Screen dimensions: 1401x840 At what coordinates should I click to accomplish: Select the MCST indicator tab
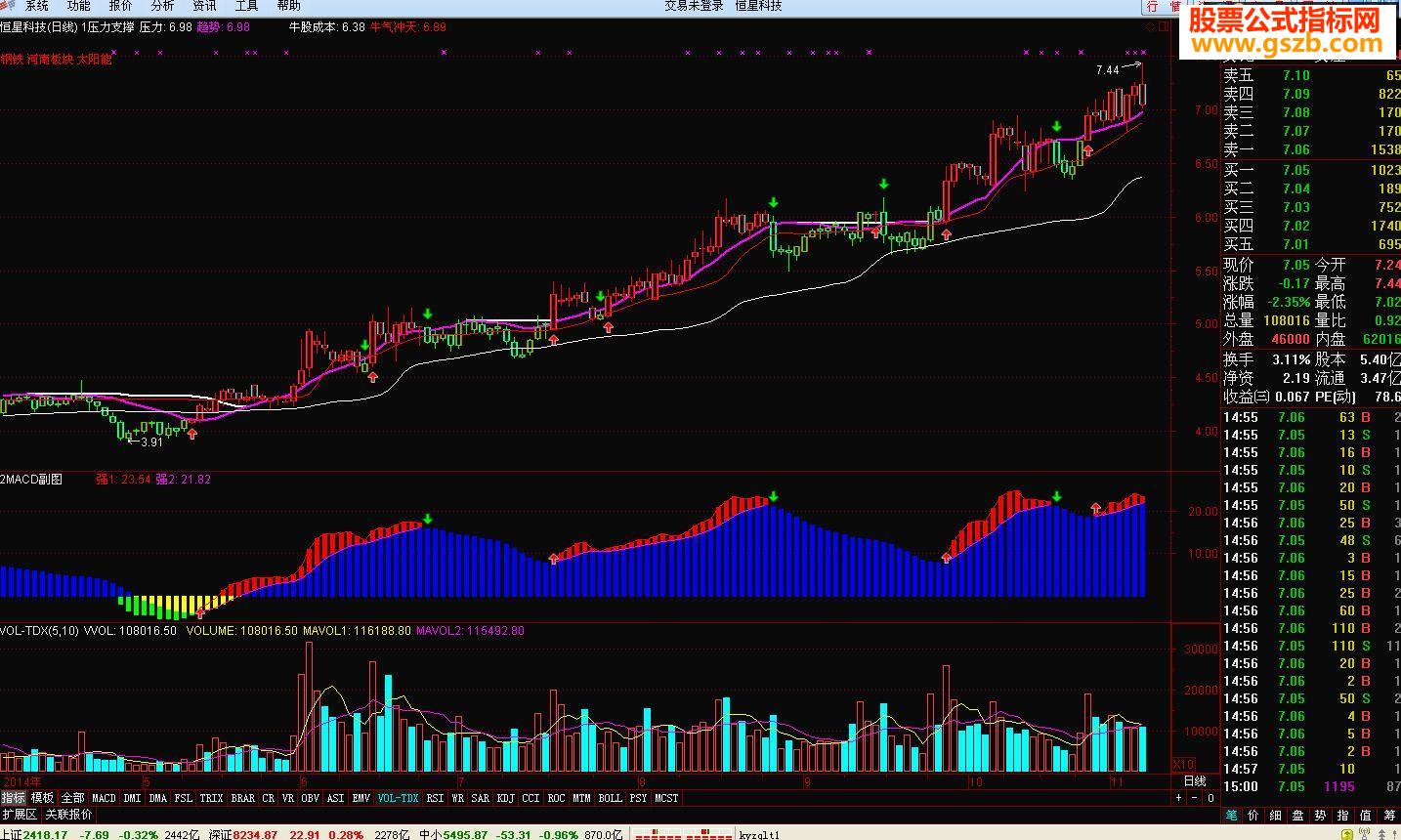tap(666, 798)
